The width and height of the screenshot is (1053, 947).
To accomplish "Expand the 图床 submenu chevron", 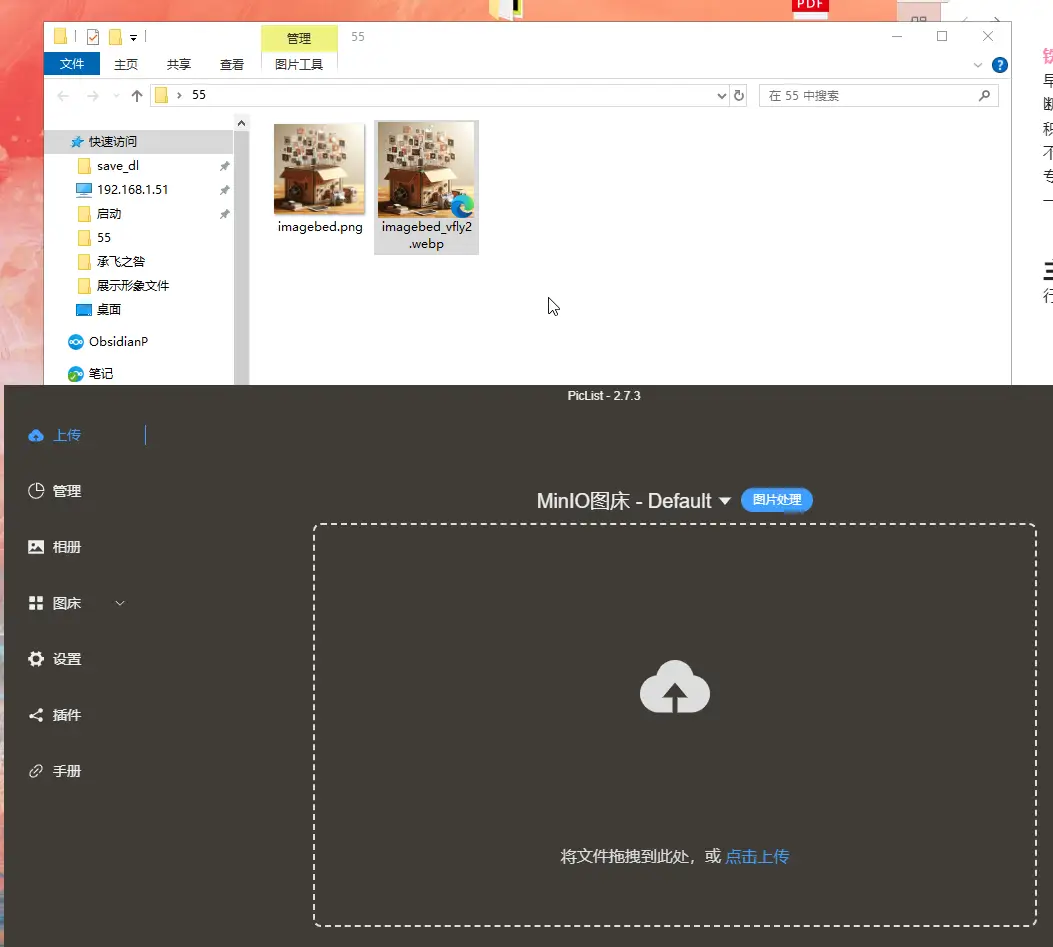I will [120, 603].
